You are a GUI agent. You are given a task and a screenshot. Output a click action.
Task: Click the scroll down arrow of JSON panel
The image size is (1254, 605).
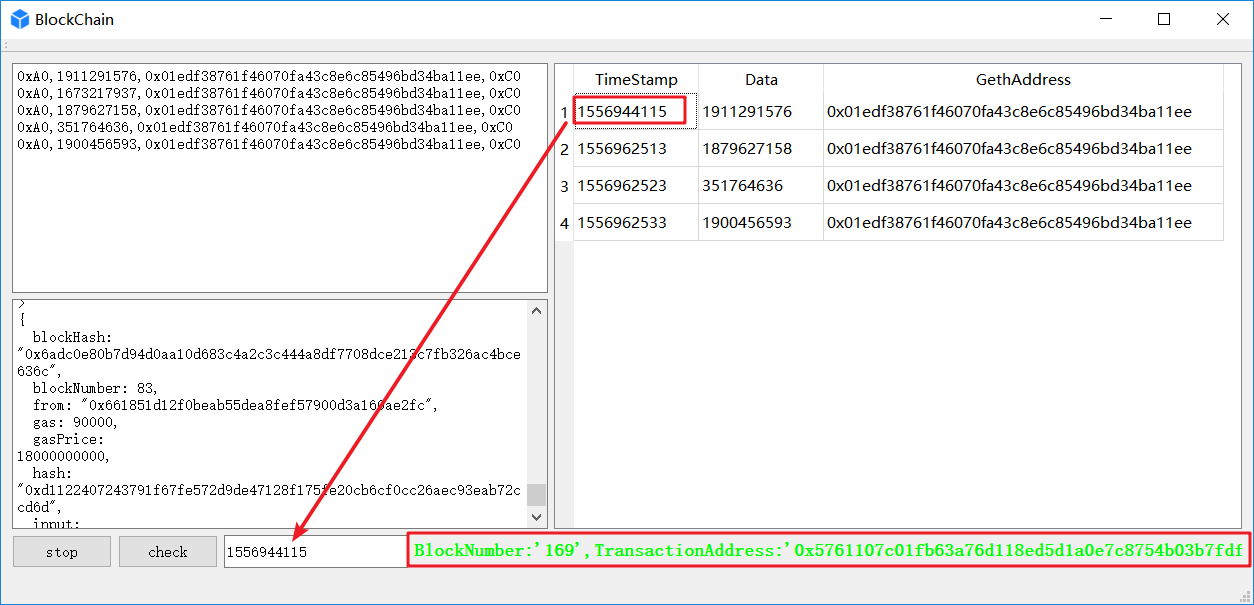point(537,517)
